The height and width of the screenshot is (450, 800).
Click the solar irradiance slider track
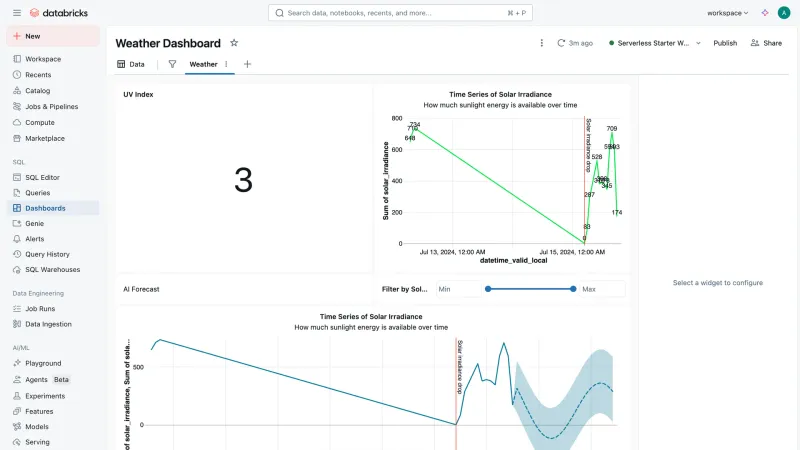531,289
